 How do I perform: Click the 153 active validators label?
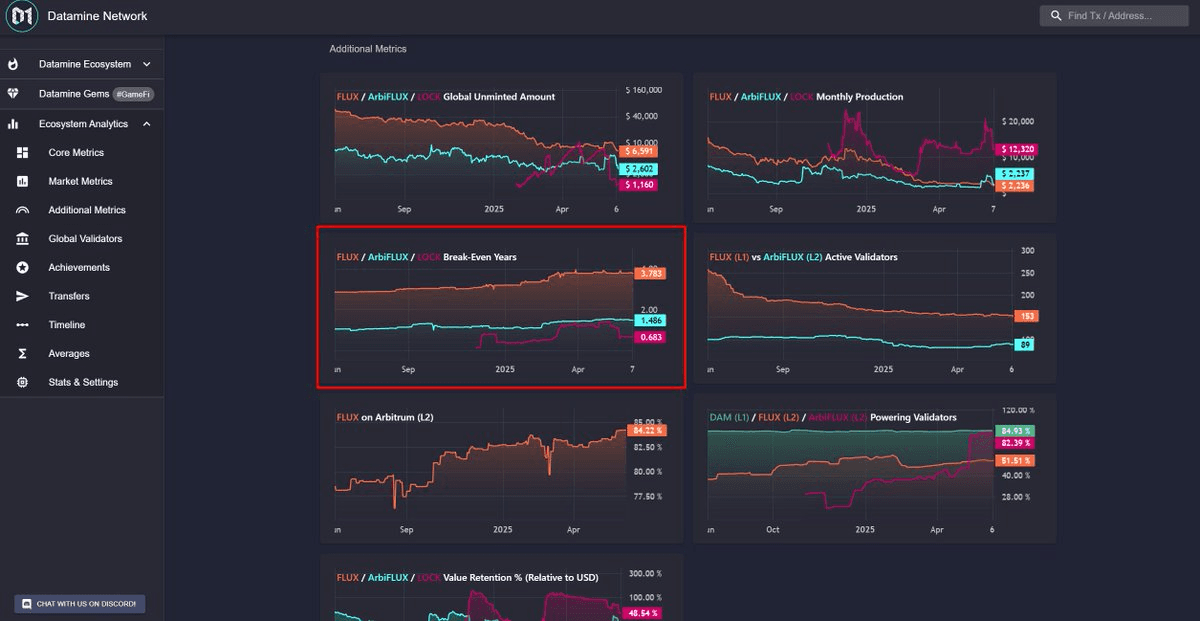(1025, 316)
